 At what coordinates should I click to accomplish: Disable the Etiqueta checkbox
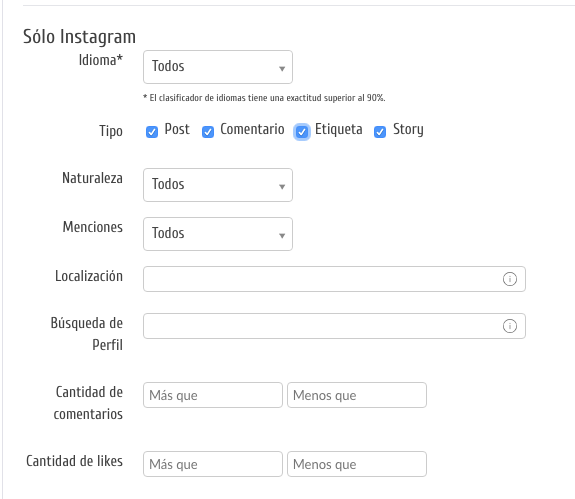point(302,132)
